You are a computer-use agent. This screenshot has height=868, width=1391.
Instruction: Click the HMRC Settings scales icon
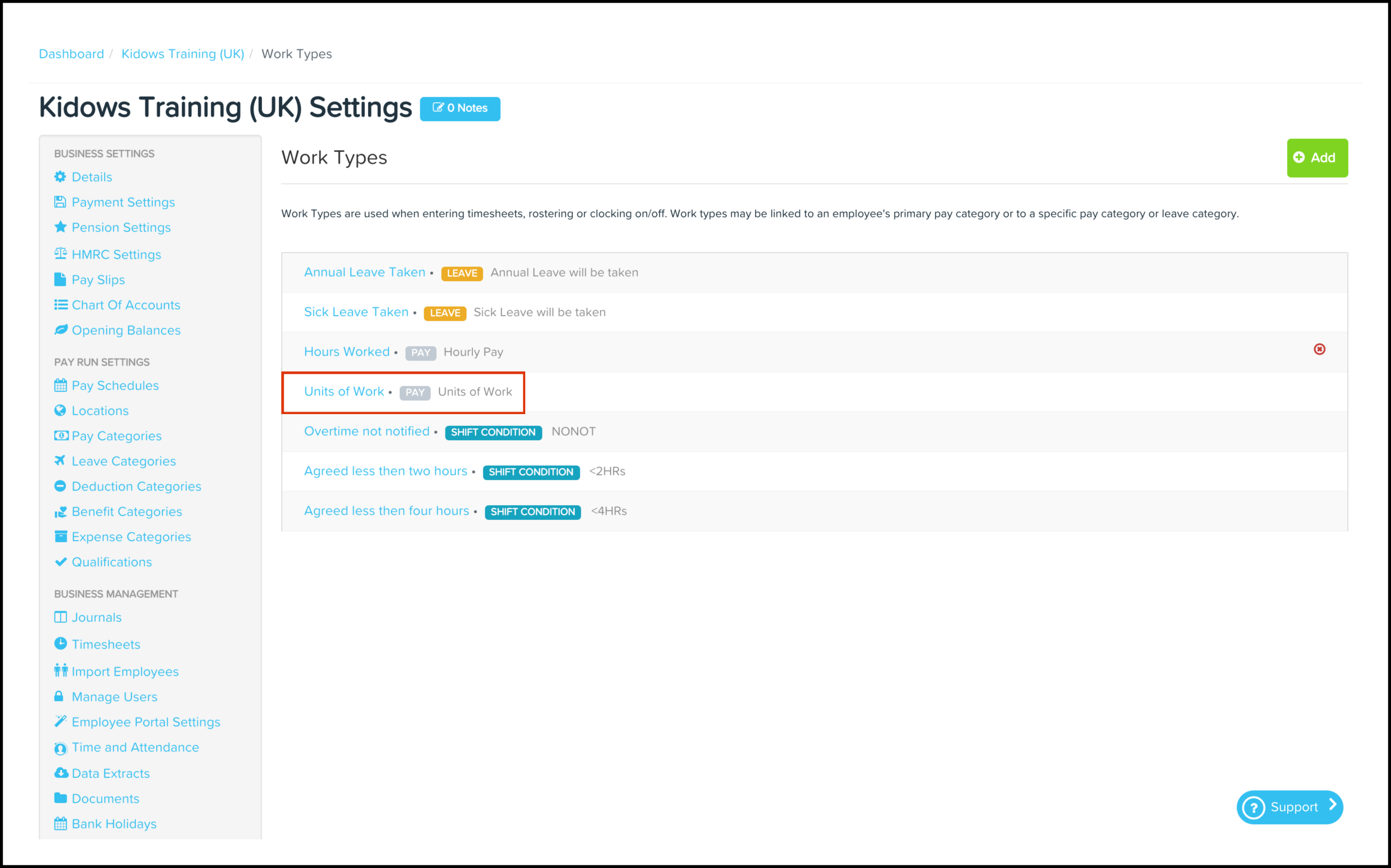[x=60, y=254]
